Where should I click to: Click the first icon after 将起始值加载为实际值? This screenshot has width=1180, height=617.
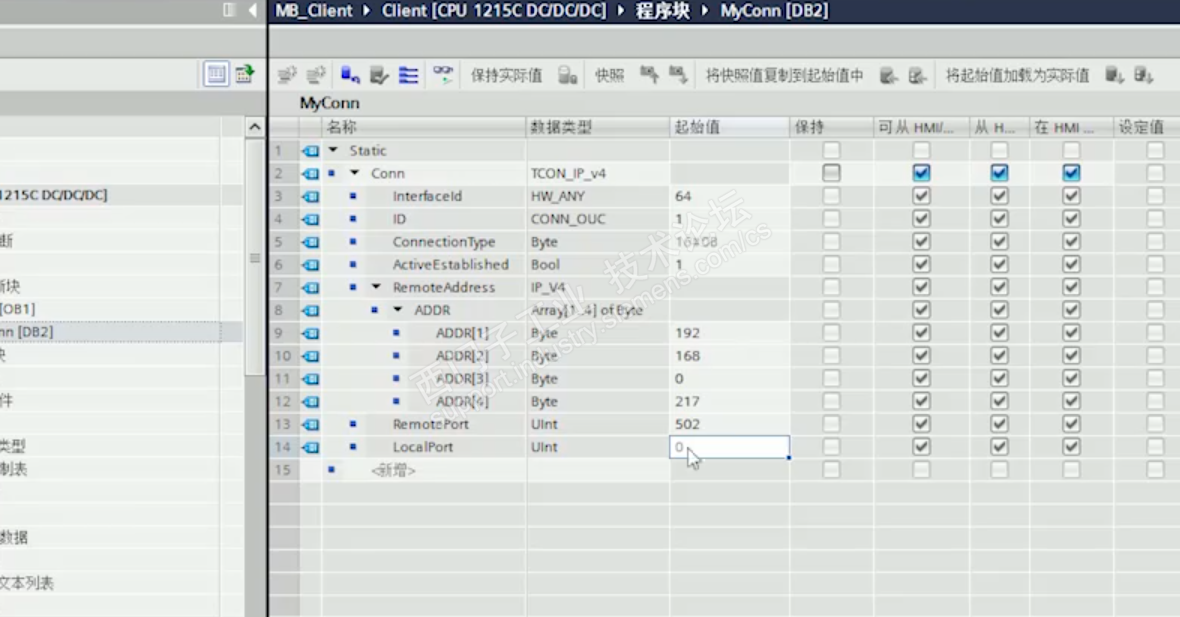click(x=1114, y=74)
